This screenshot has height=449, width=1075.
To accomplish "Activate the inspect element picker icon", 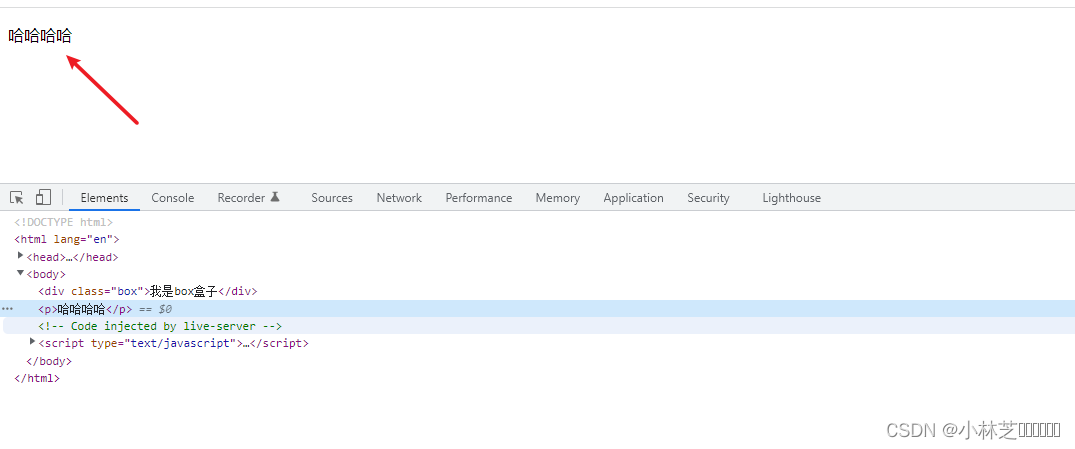I will 17,197.
